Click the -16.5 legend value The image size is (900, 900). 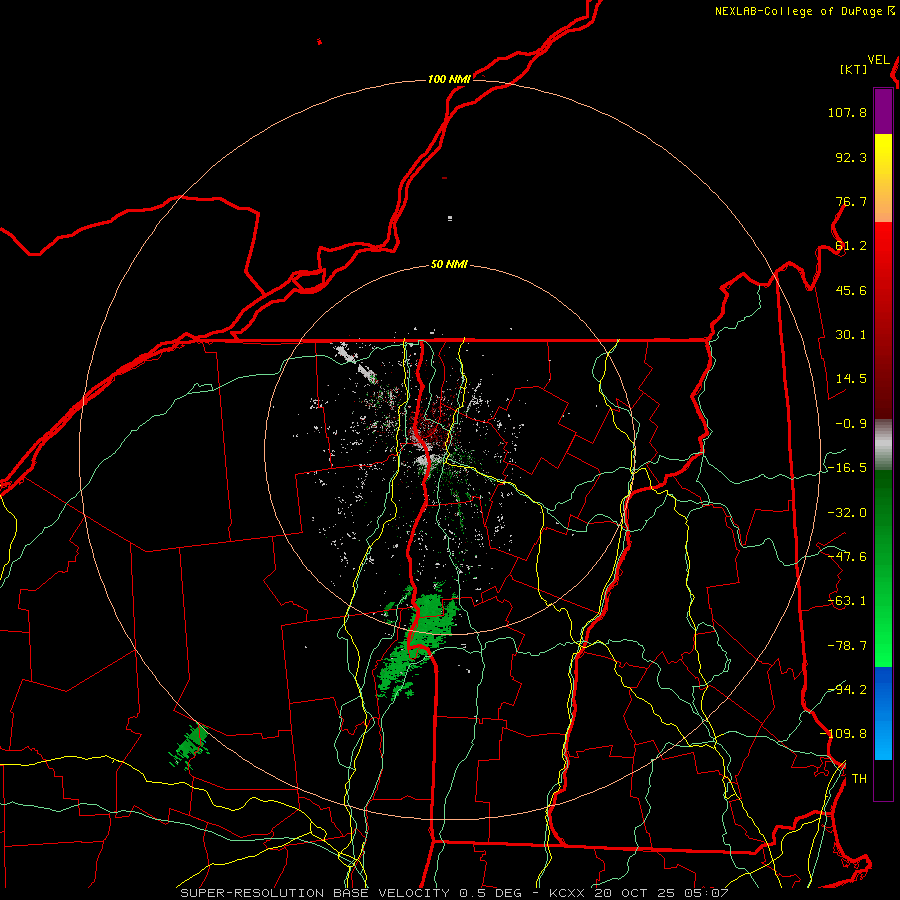tap(847, 468)
